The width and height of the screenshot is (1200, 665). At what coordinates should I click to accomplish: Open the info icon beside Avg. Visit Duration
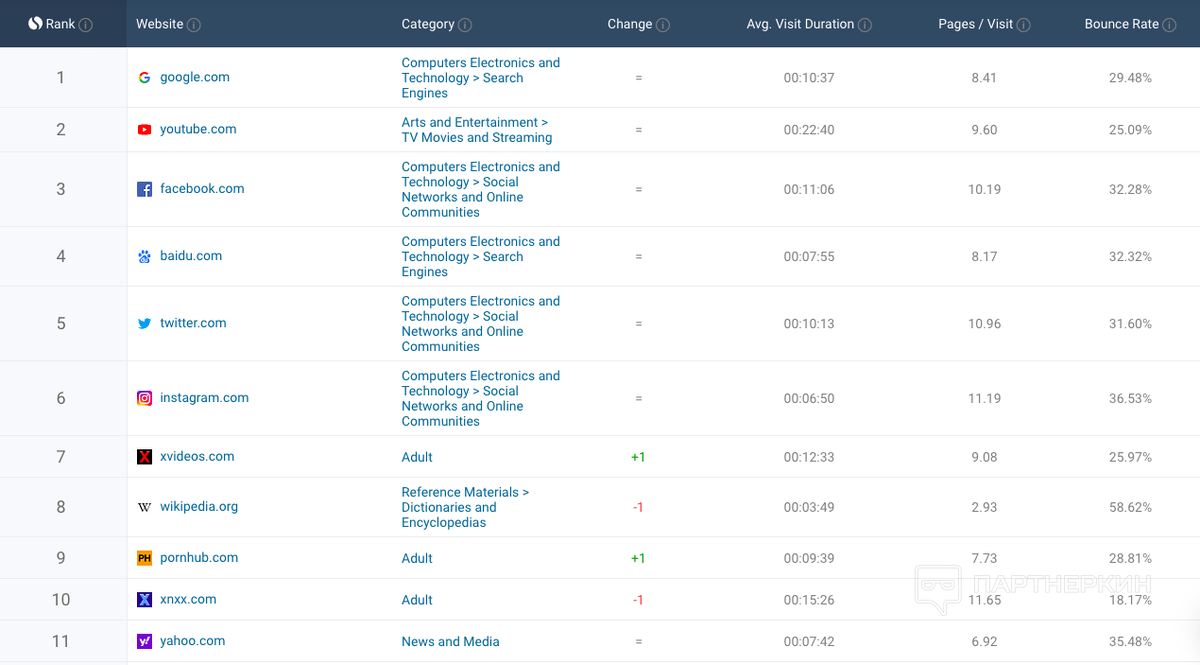tap(865, 25)
